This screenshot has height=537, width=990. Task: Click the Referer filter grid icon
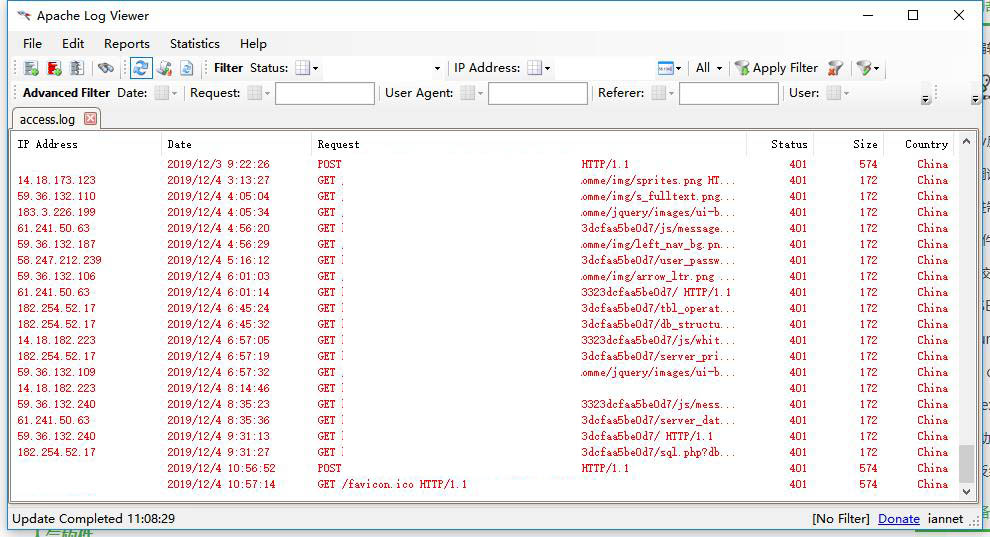pyautogui.click(x=659, y=93)
